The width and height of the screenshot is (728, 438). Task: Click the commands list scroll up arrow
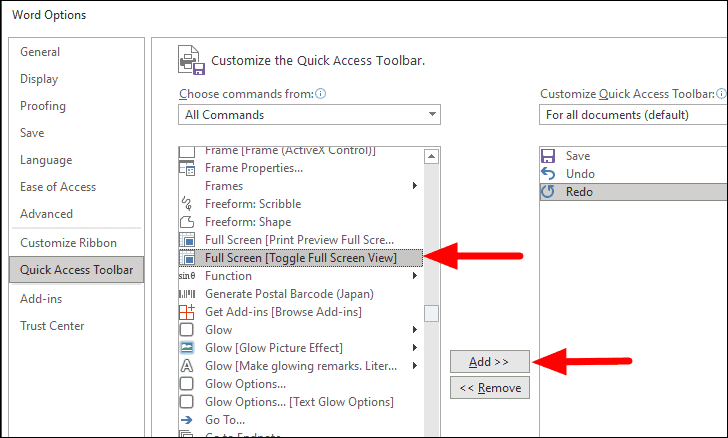(x=431, y=157)
